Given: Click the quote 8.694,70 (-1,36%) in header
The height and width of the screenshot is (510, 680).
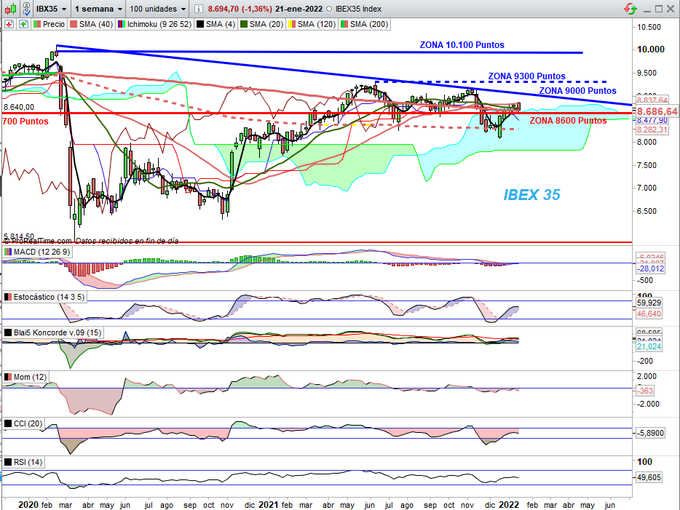Looking at the screenshot, I should (x=240, y=9).
